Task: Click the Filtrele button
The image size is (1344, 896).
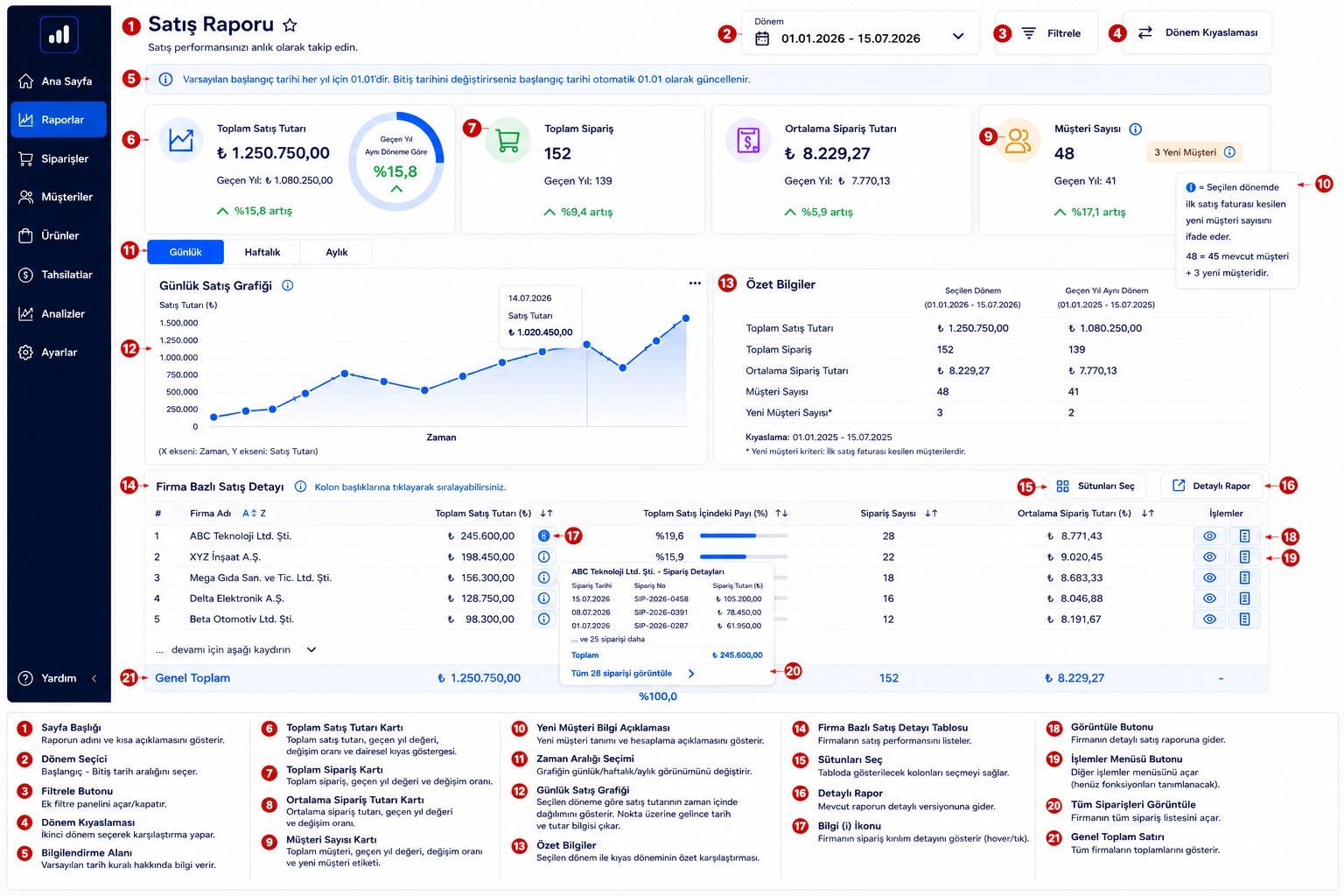Action: click(1046, 33)
